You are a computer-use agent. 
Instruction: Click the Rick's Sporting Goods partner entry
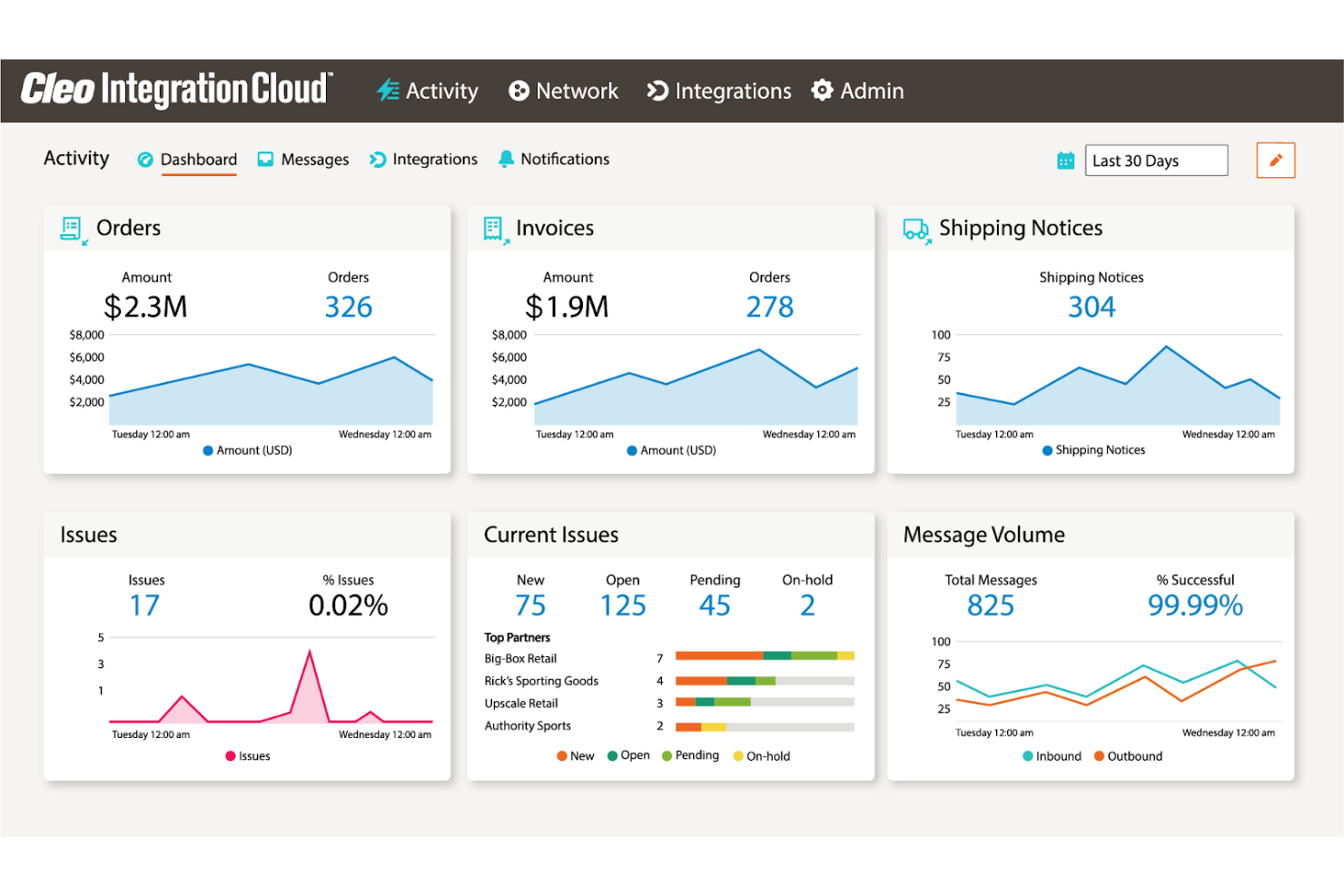pos(540,681)
